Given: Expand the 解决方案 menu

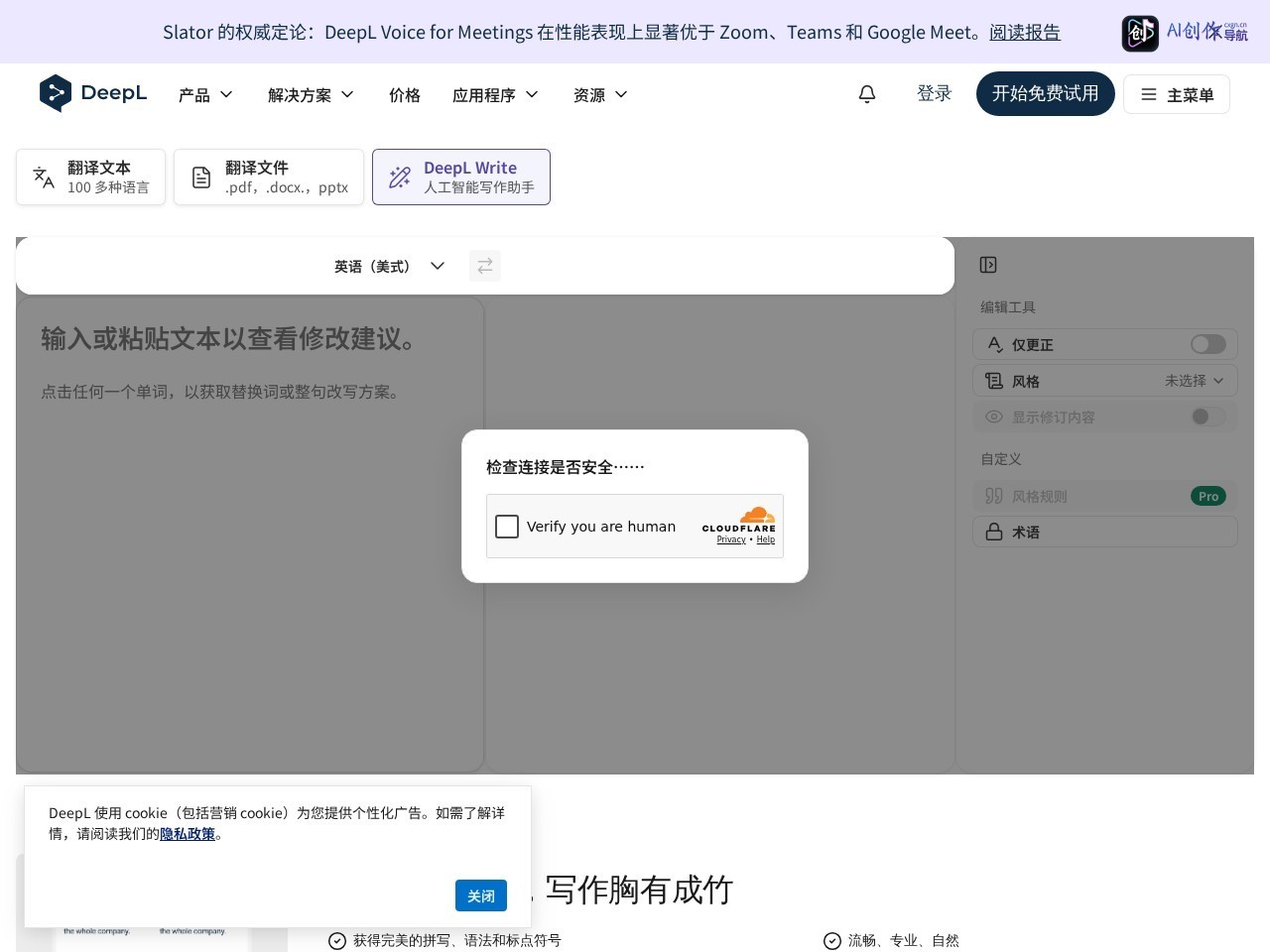Looking at the screenshot, I should point(311,95).
